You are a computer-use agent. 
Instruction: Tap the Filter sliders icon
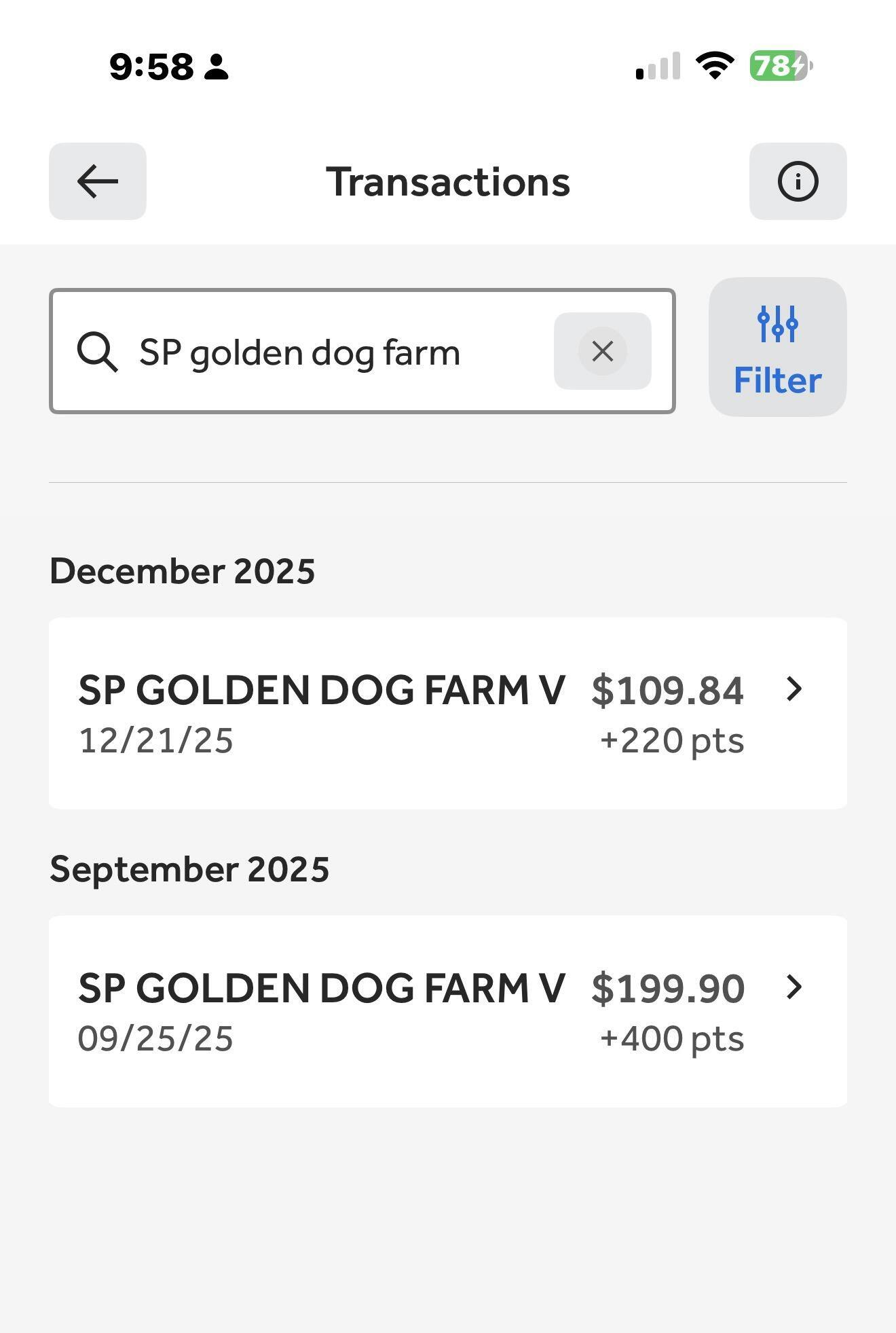click(x=777, y=324)
